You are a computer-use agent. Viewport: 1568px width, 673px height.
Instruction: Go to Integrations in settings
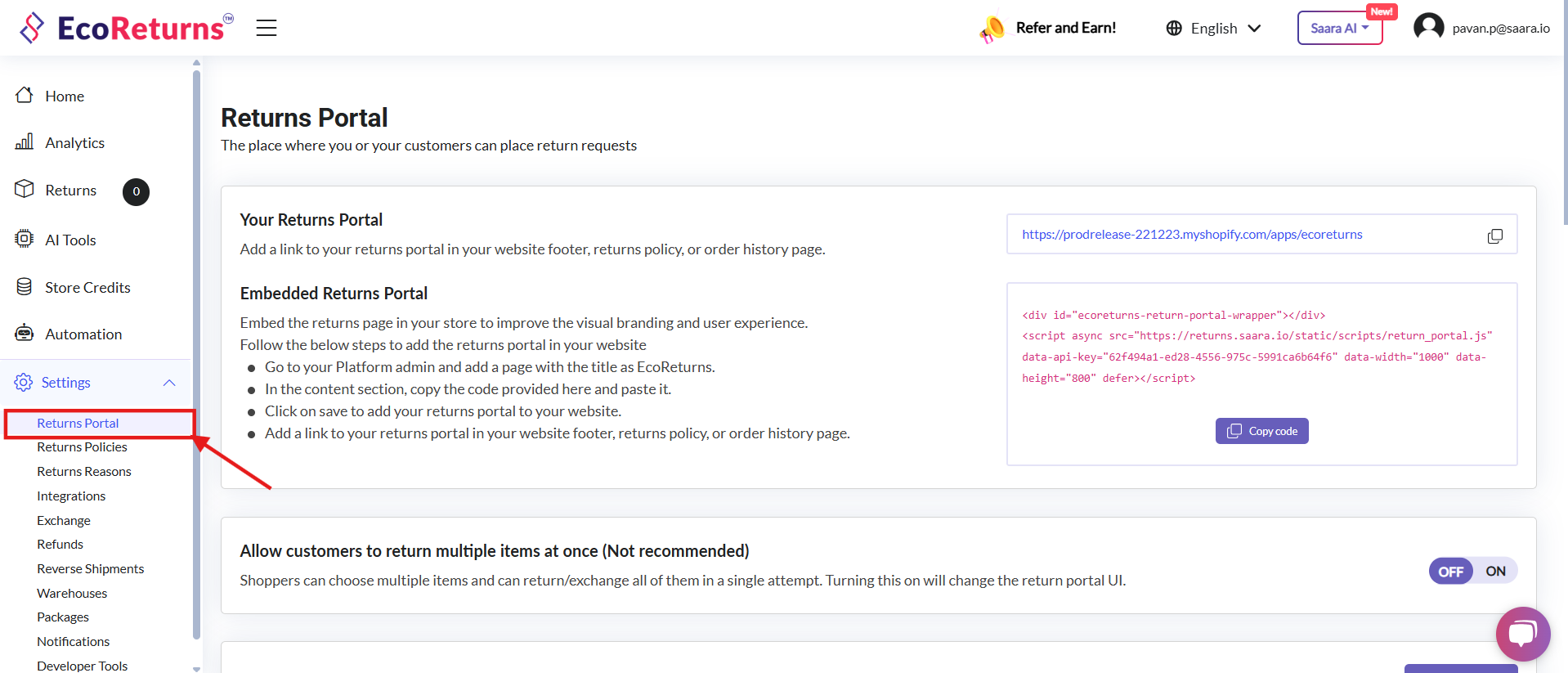[x=71, y=496]
